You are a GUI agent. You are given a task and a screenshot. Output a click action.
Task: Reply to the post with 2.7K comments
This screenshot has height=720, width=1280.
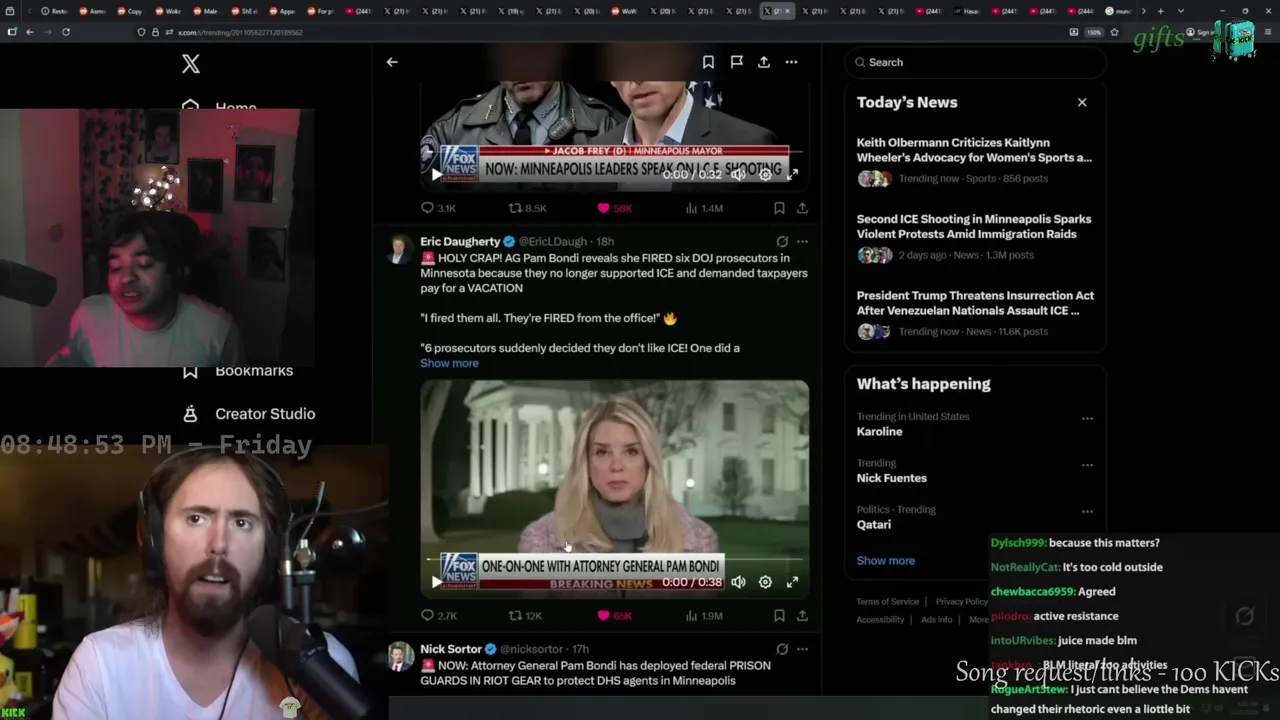point(438,616)
